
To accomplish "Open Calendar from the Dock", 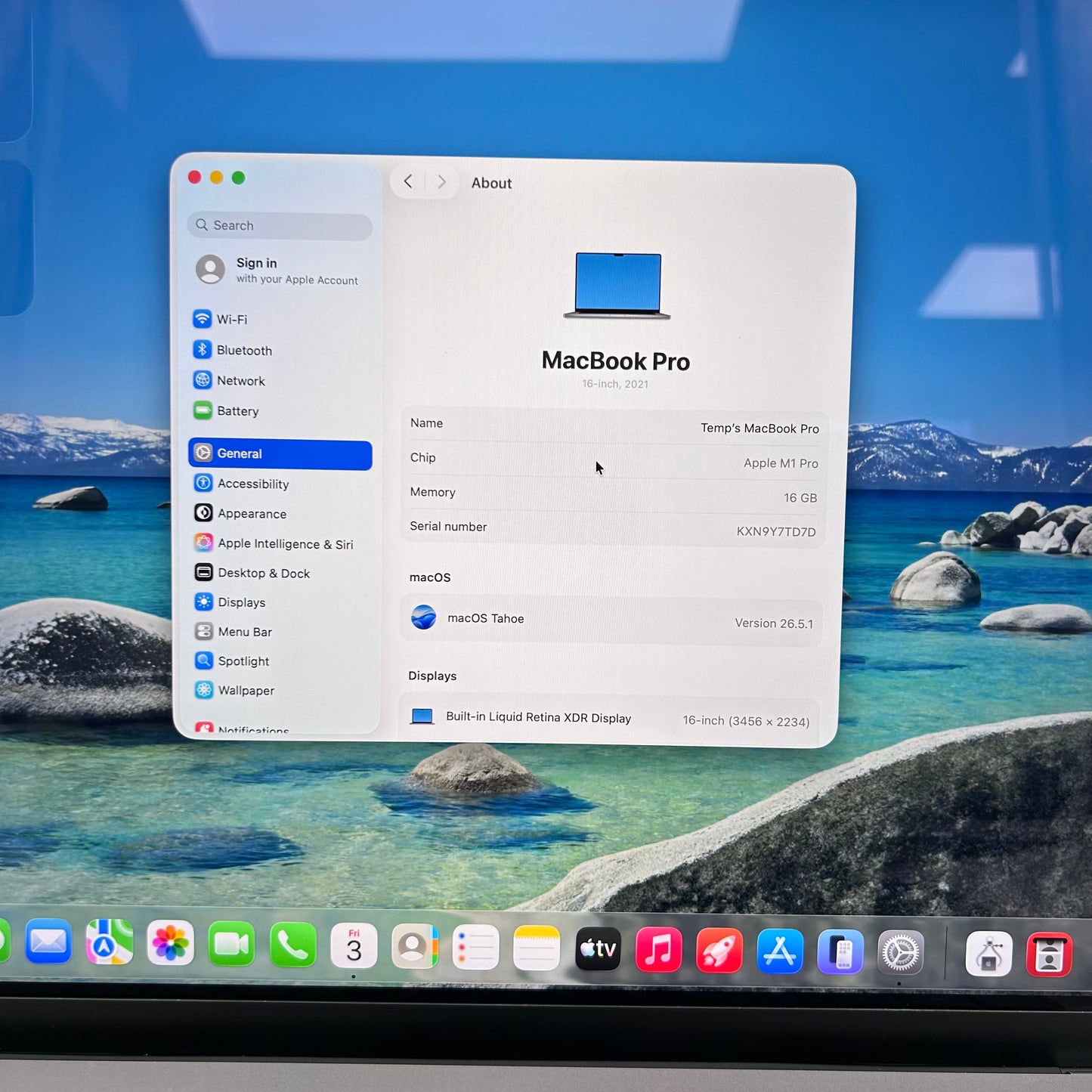I will (x=354, y=945).
